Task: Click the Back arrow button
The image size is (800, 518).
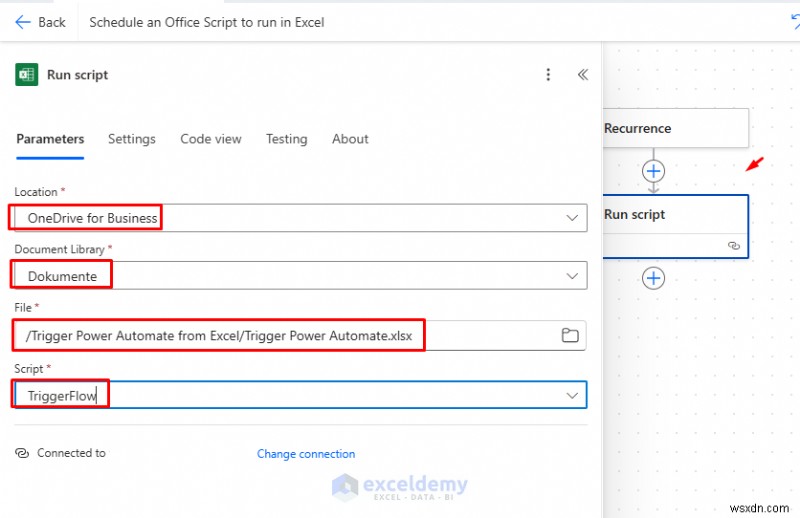Action: point(40,22)
